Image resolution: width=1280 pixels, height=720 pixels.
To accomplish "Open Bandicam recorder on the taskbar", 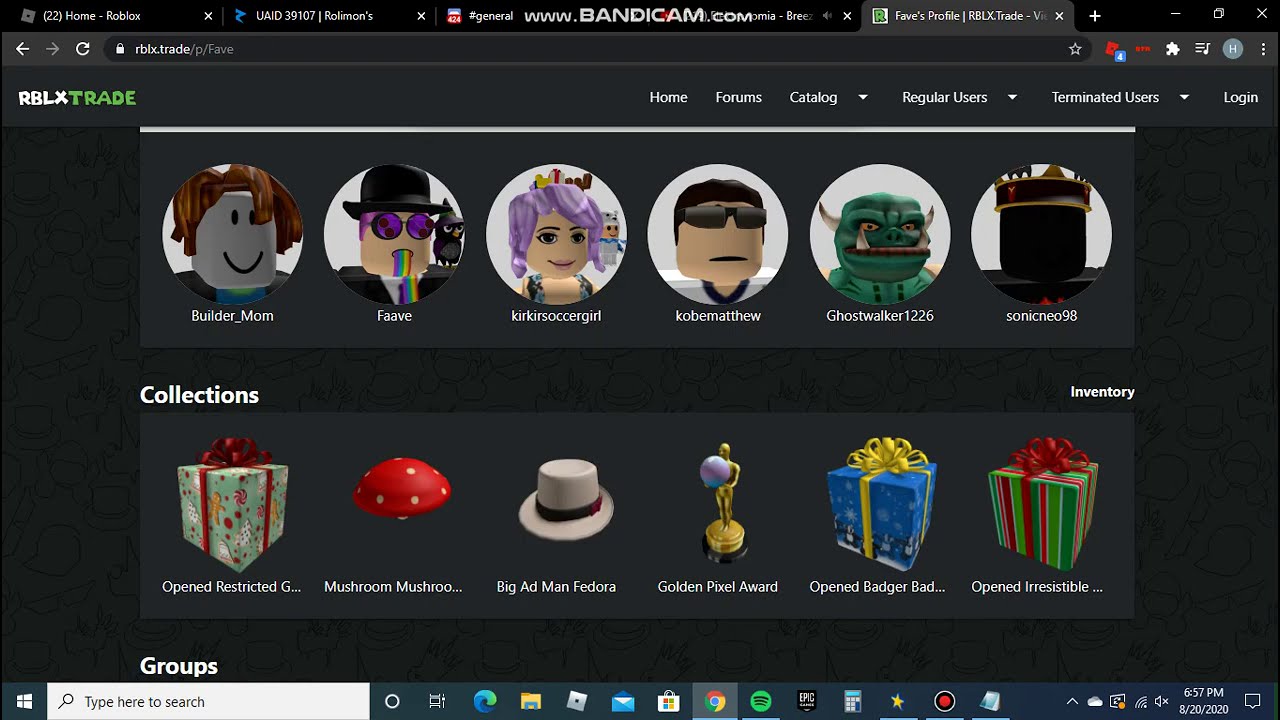I will pos(944,701).
